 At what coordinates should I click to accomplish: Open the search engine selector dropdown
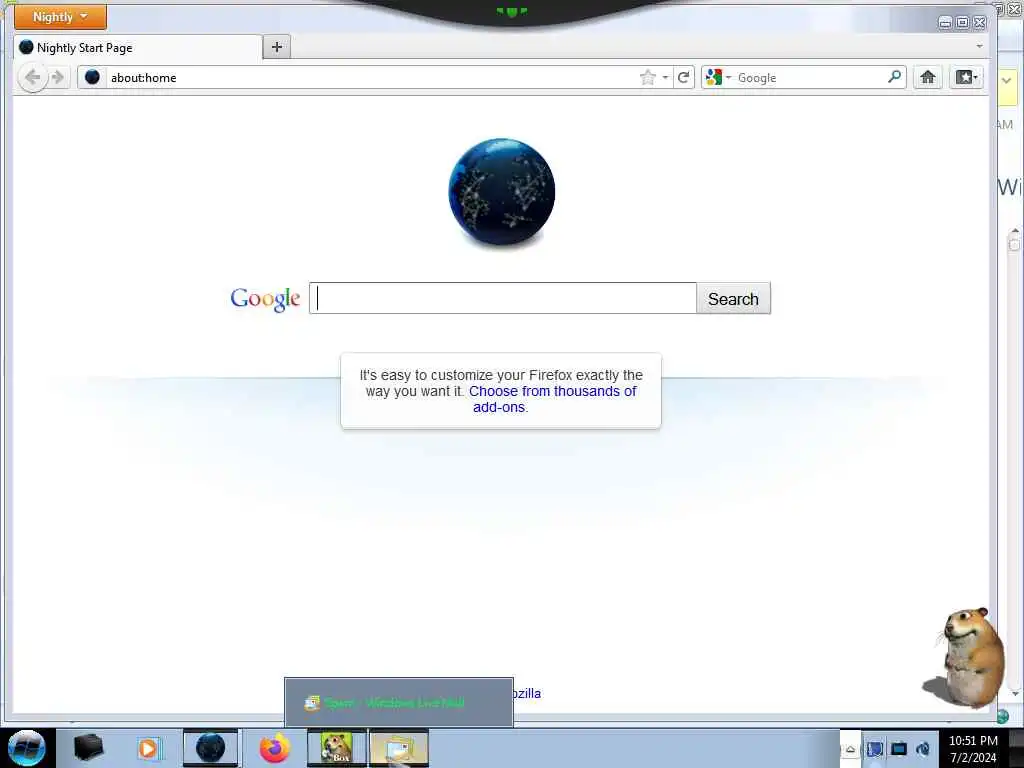click(718, 78)
